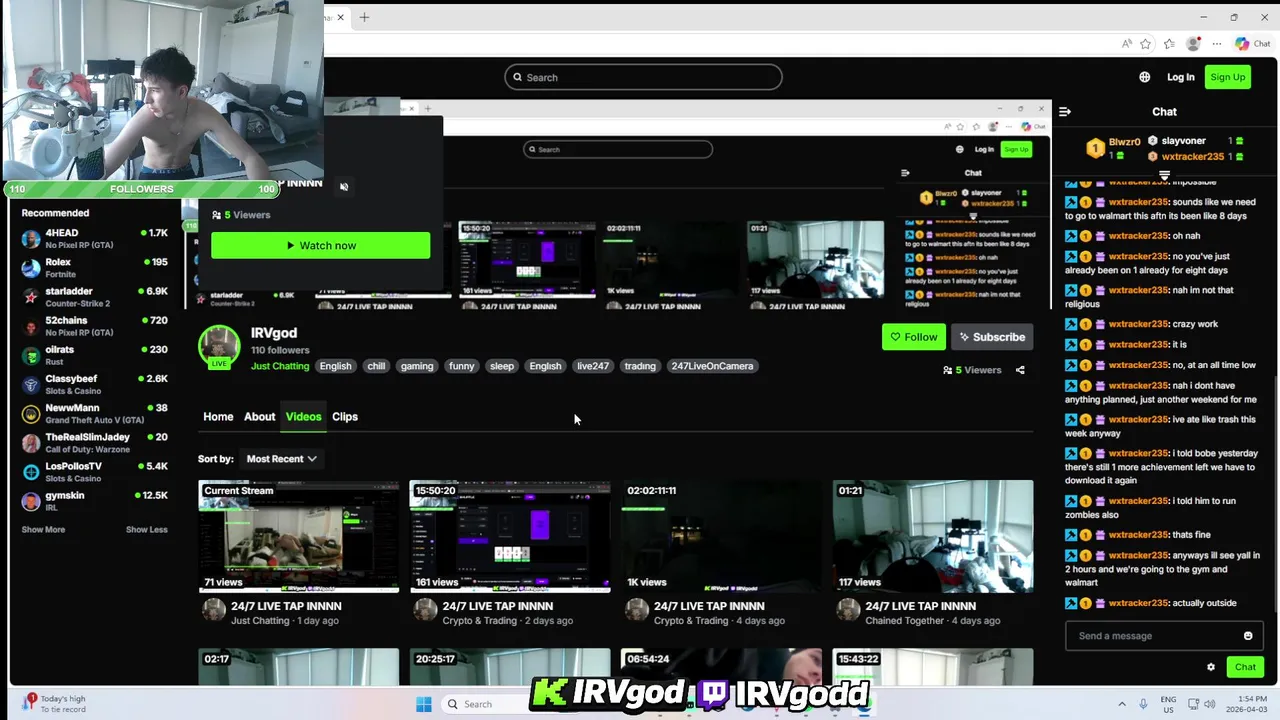The height and width of the screenshot is (720, 1280).
Task: Click the share icon beside viewers count
Action: 1020,370
